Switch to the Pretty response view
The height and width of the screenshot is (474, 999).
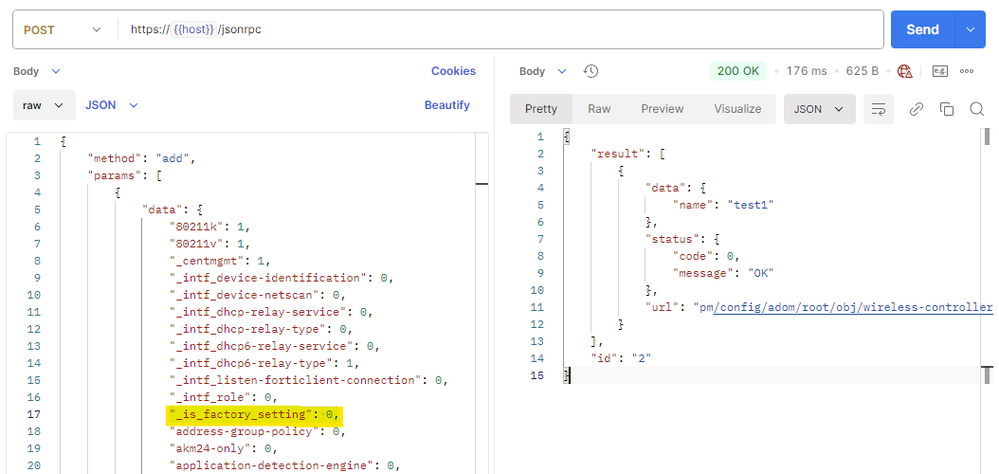[x=541, y=109]
